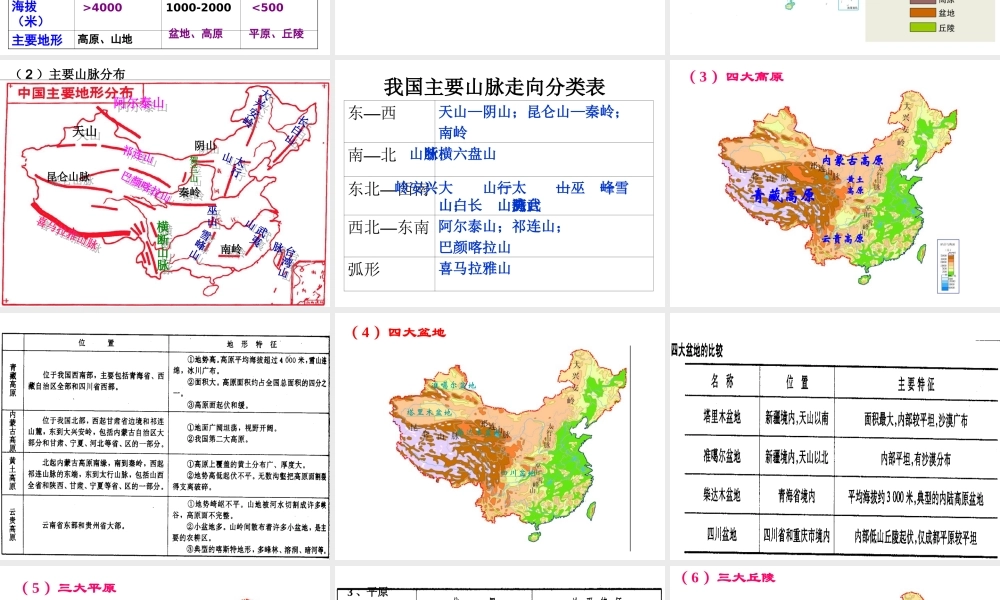
Task: Select the <500 altitude cell
Action: tap(268, 8)
